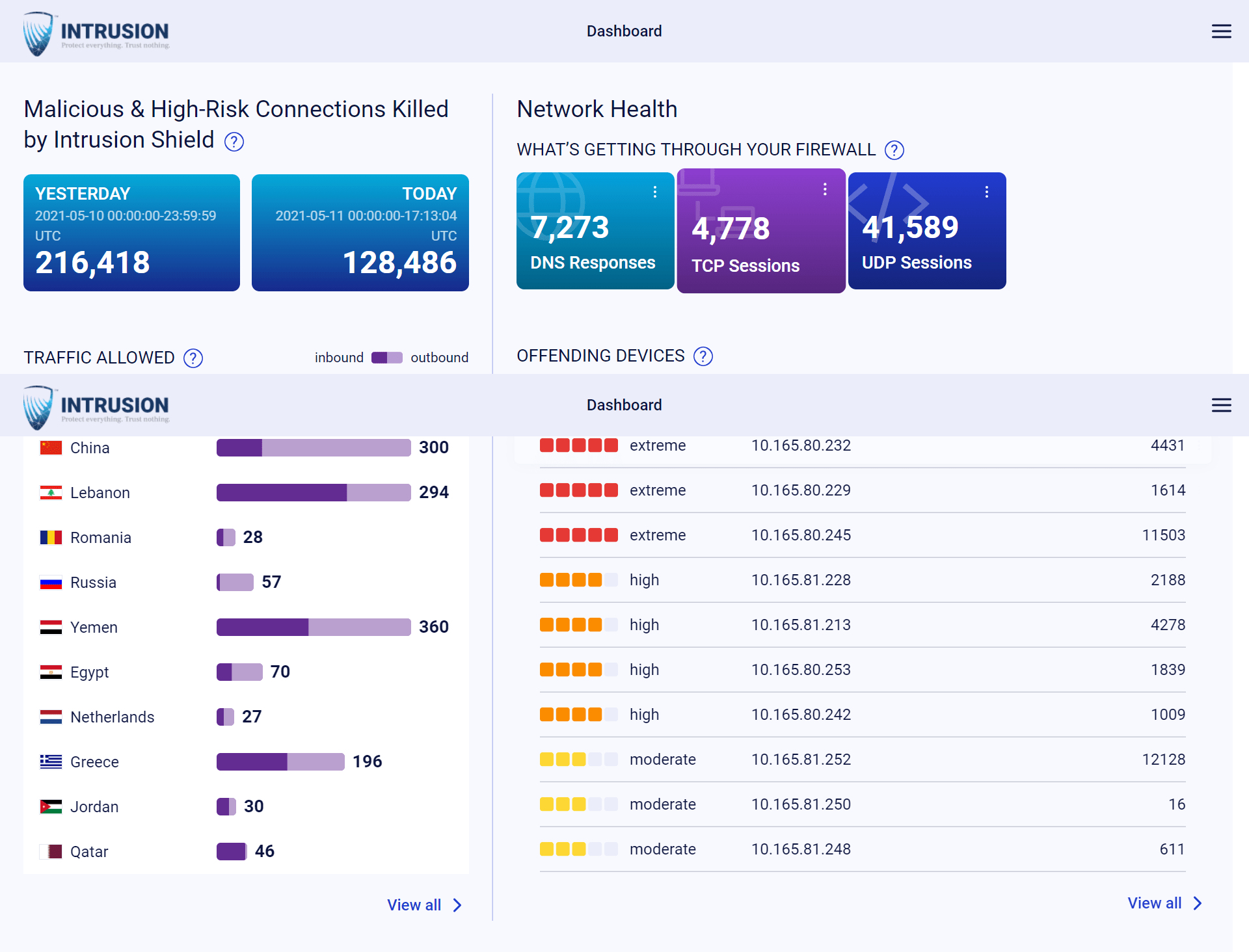Click View all under the country traffic list
This screenshot has height=952, width=1249.
pos(414,905)
